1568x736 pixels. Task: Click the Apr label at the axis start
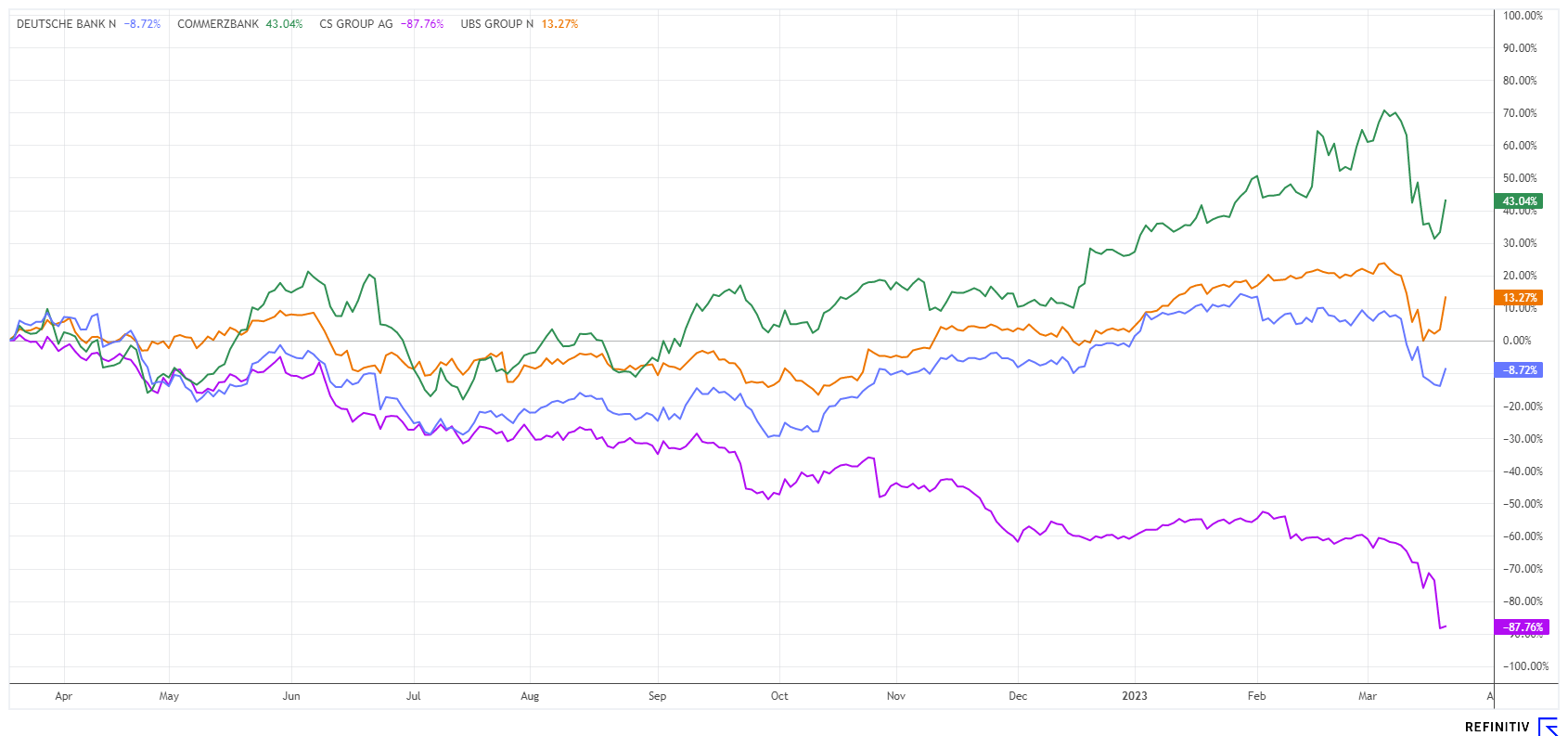pos(63,696)
